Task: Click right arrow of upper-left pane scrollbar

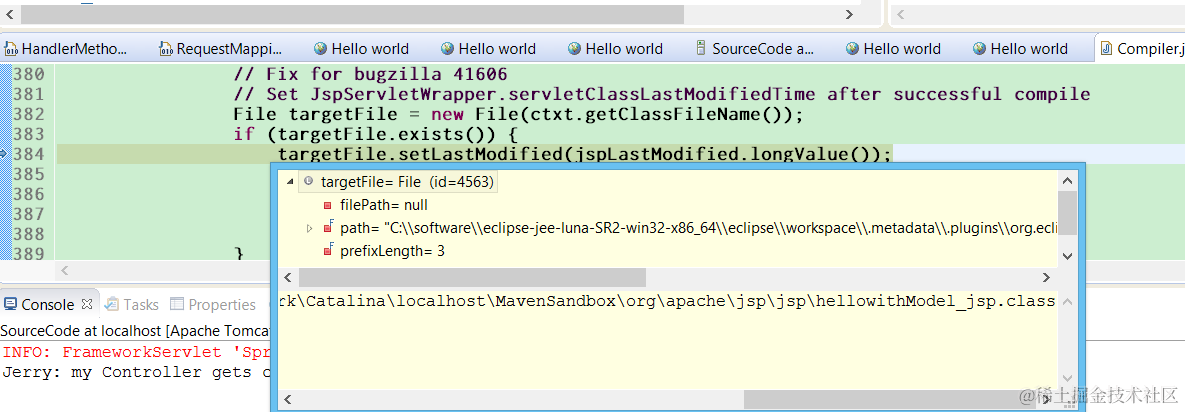Action: click(x=849, y=14)
